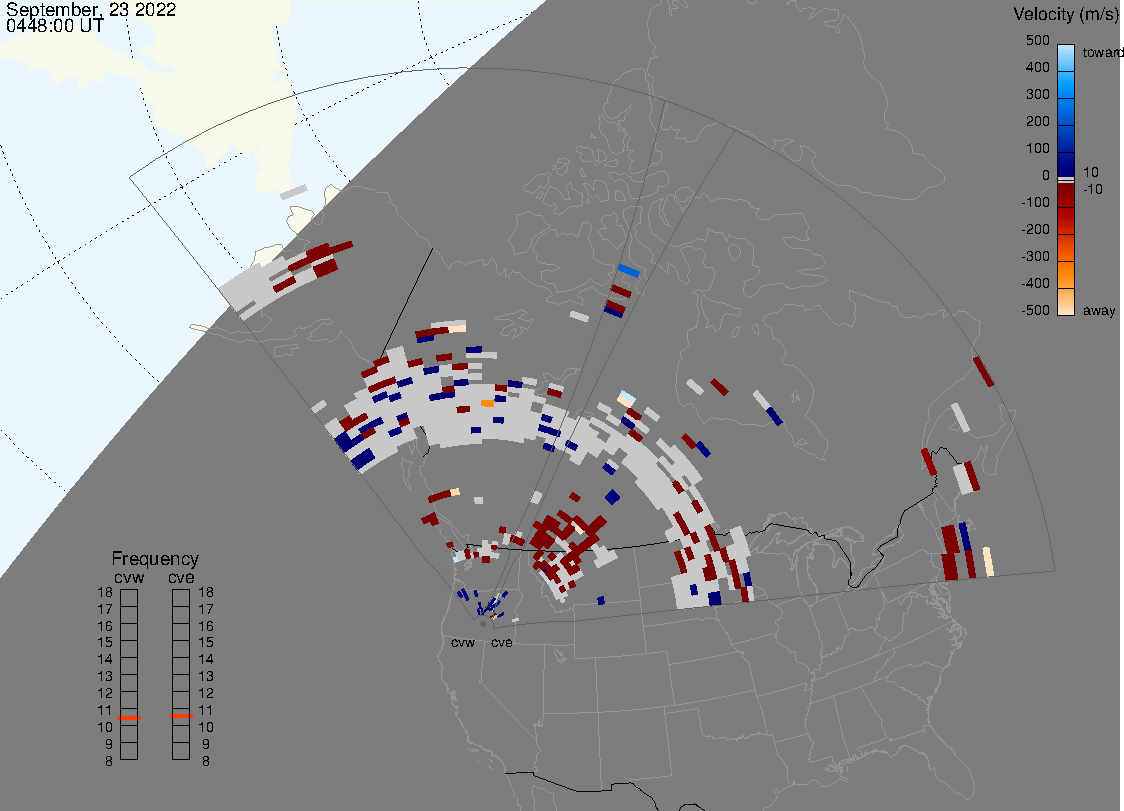Viewport: 1124px width, 811px height.
Task: Click the 8 label left of cvw bar
Action: pyautogui.click(x=109, y=762)
